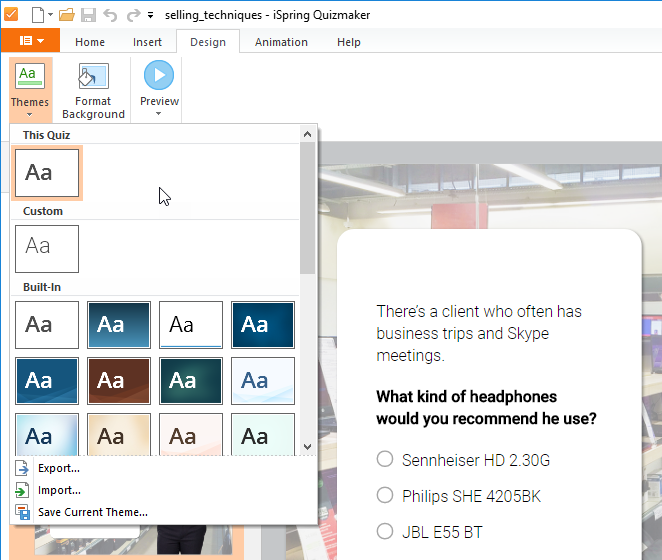Click the Undo arrow icon
Viewport: 662px width, 560px height.
pos(110,16)
